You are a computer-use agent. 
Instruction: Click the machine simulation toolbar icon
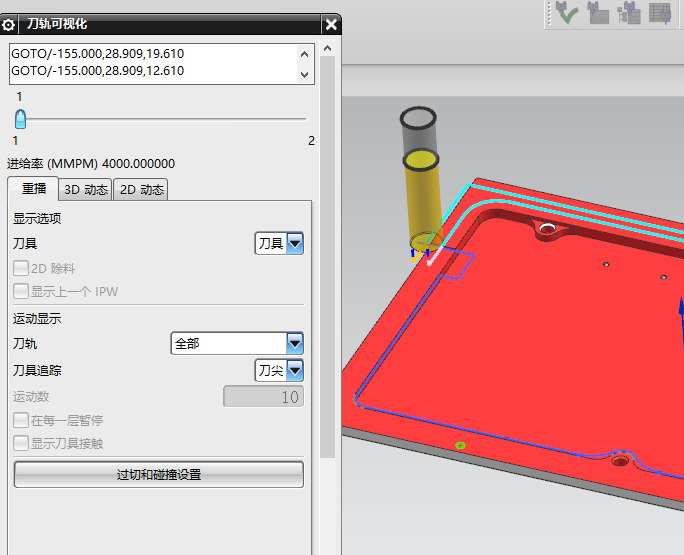(x=598, y=13)
